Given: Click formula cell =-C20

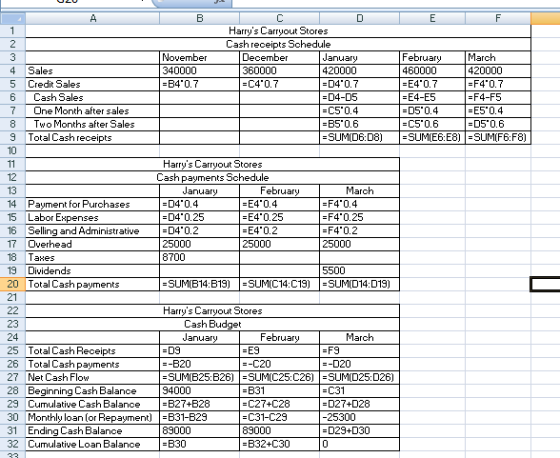Looking at the screenshot, I should 279,364.
